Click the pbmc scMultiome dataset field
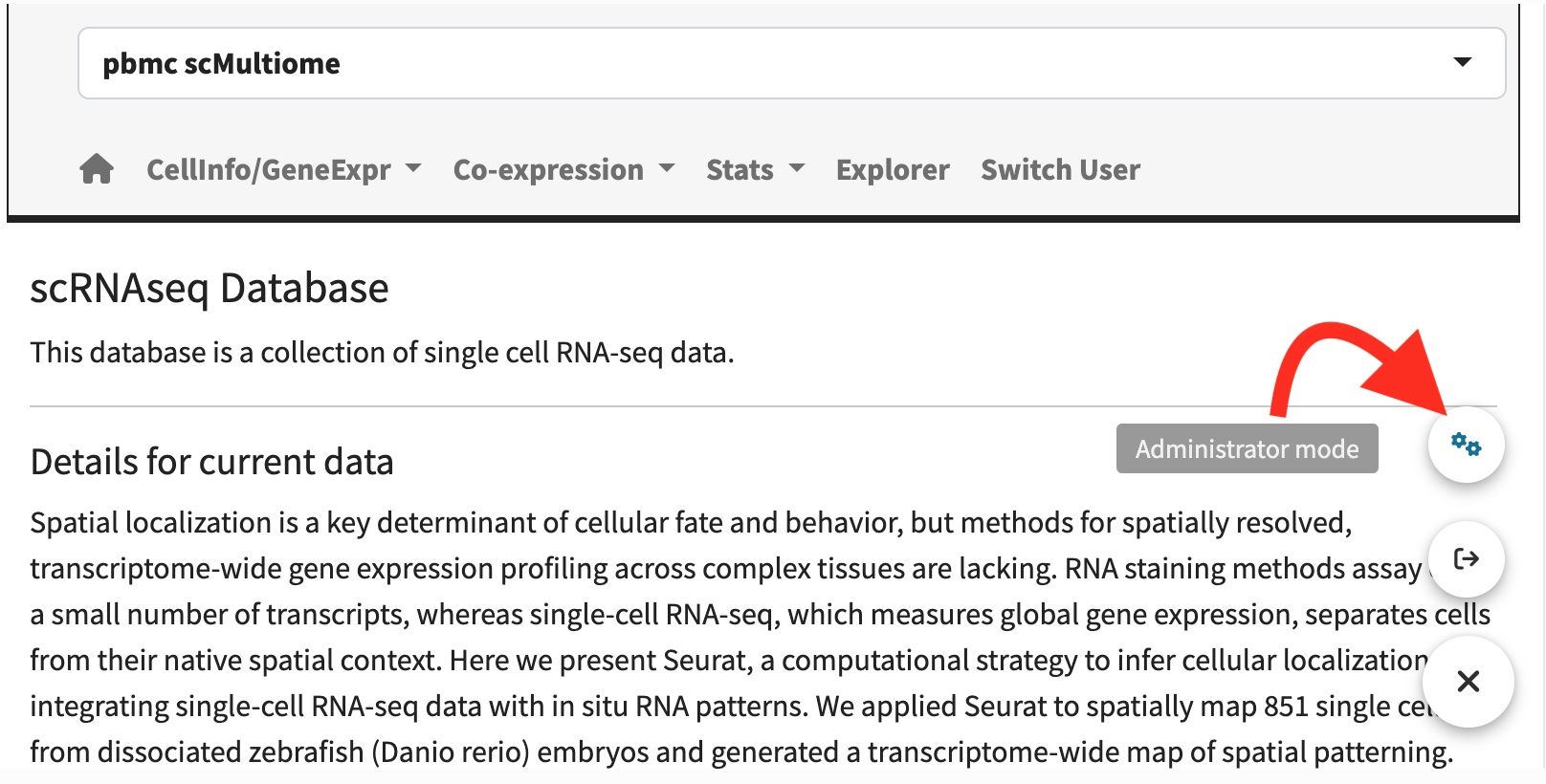Screen dimensions: 1546x784 point(670,63)
